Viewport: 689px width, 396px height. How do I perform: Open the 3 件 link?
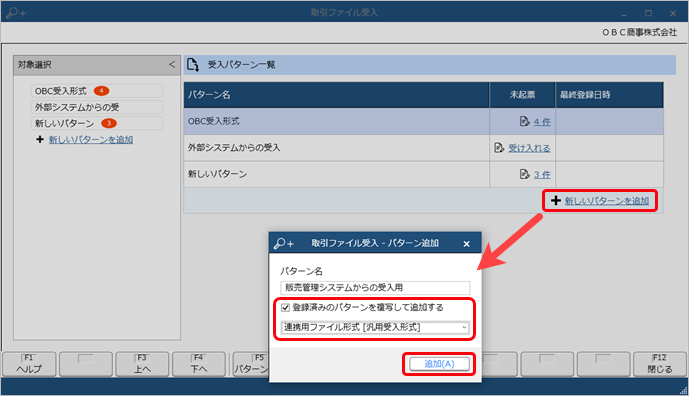[x=542, y=174]
